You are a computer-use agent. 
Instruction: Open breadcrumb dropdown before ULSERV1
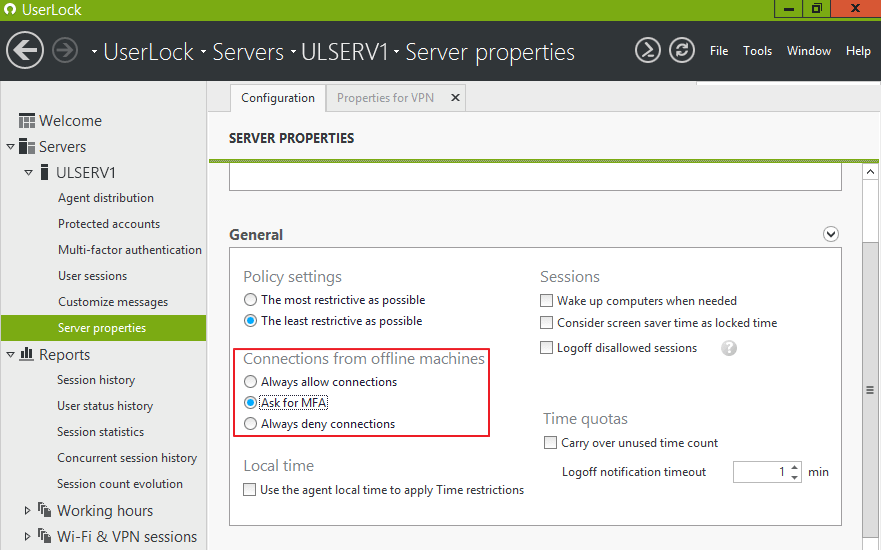click(x=293, y=52)
